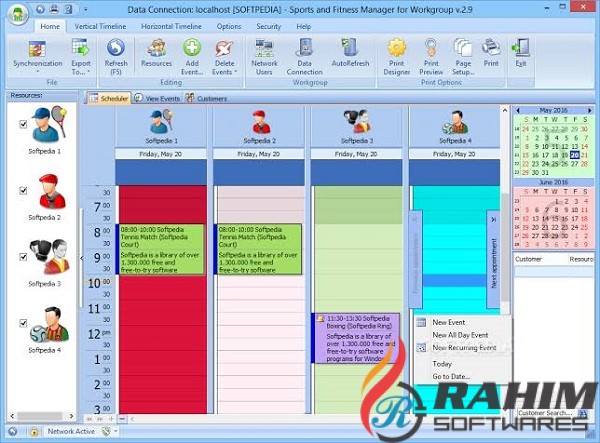Click the Softpedia 3 boxing column header
Viewport: 600px width, 443px height.
point(357,126)
